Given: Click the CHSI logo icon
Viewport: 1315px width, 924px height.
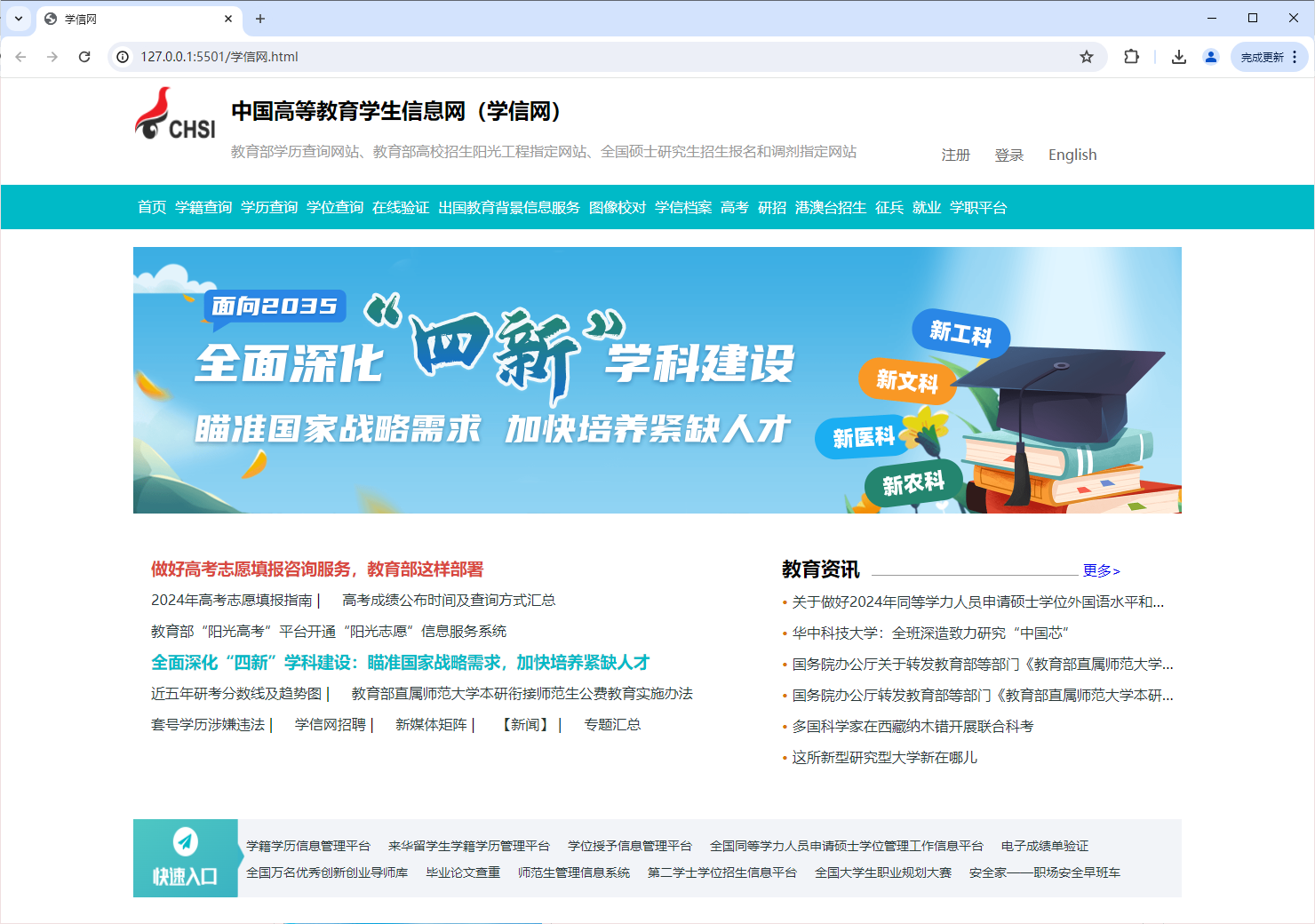Looking at the screenshot, I should [x=175, y=115].
